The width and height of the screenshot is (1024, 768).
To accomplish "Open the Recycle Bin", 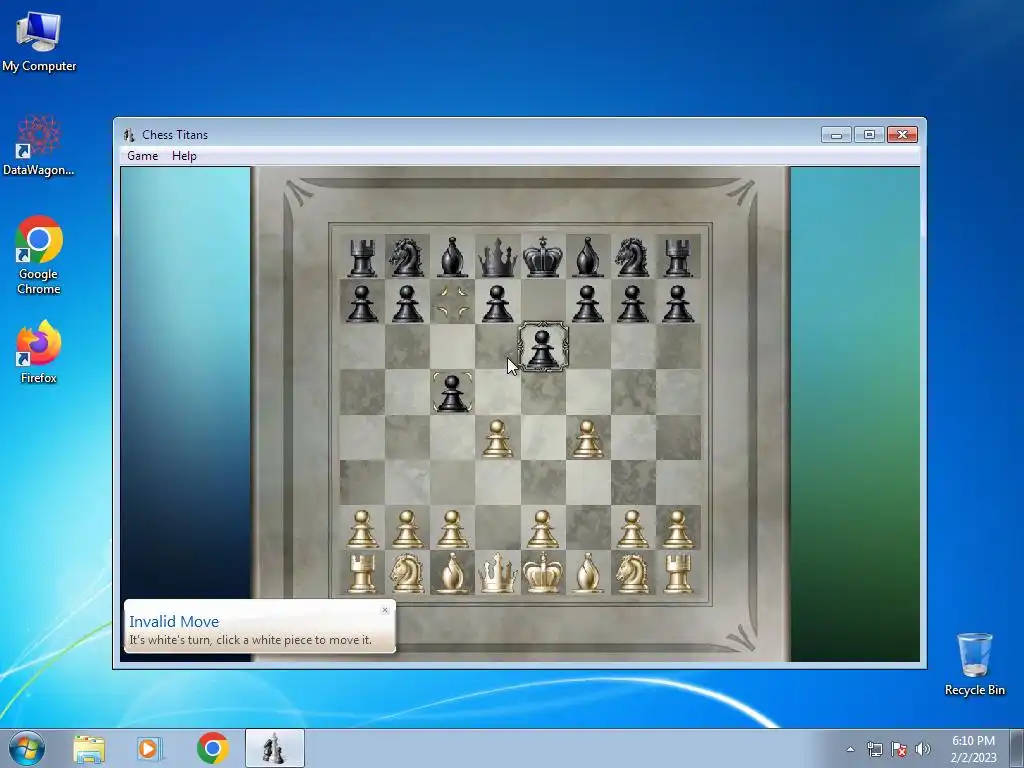I will click(974, 664).
